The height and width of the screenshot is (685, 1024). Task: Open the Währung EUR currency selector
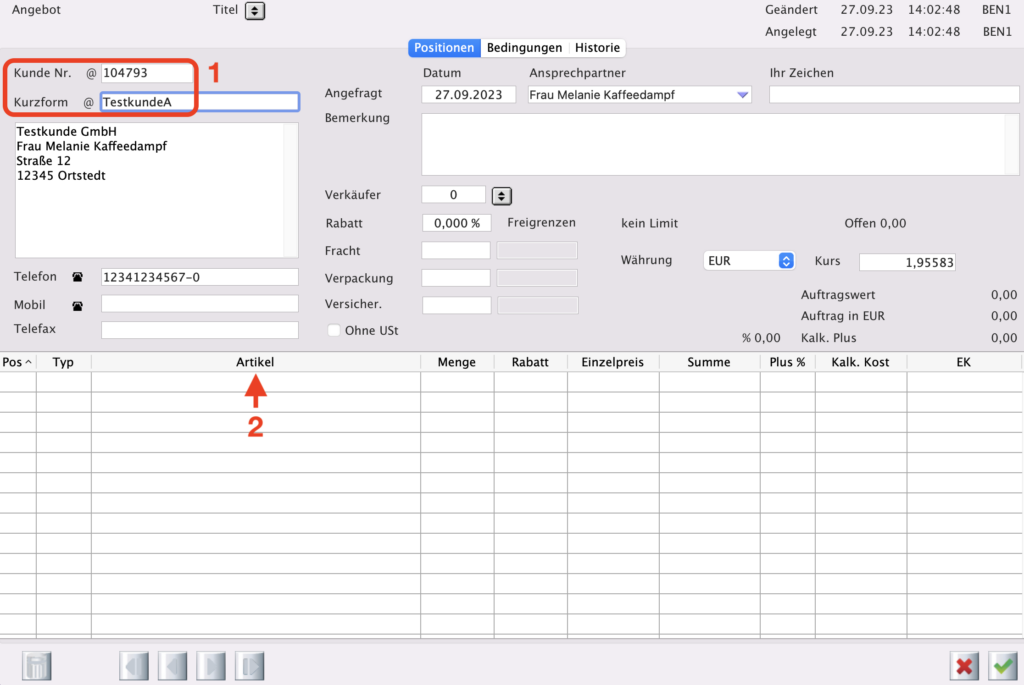[x=785, y=261]
